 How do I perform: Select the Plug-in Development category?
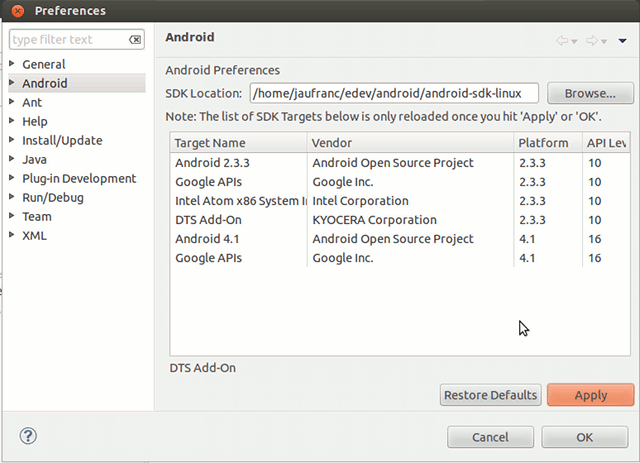(79, 178)
